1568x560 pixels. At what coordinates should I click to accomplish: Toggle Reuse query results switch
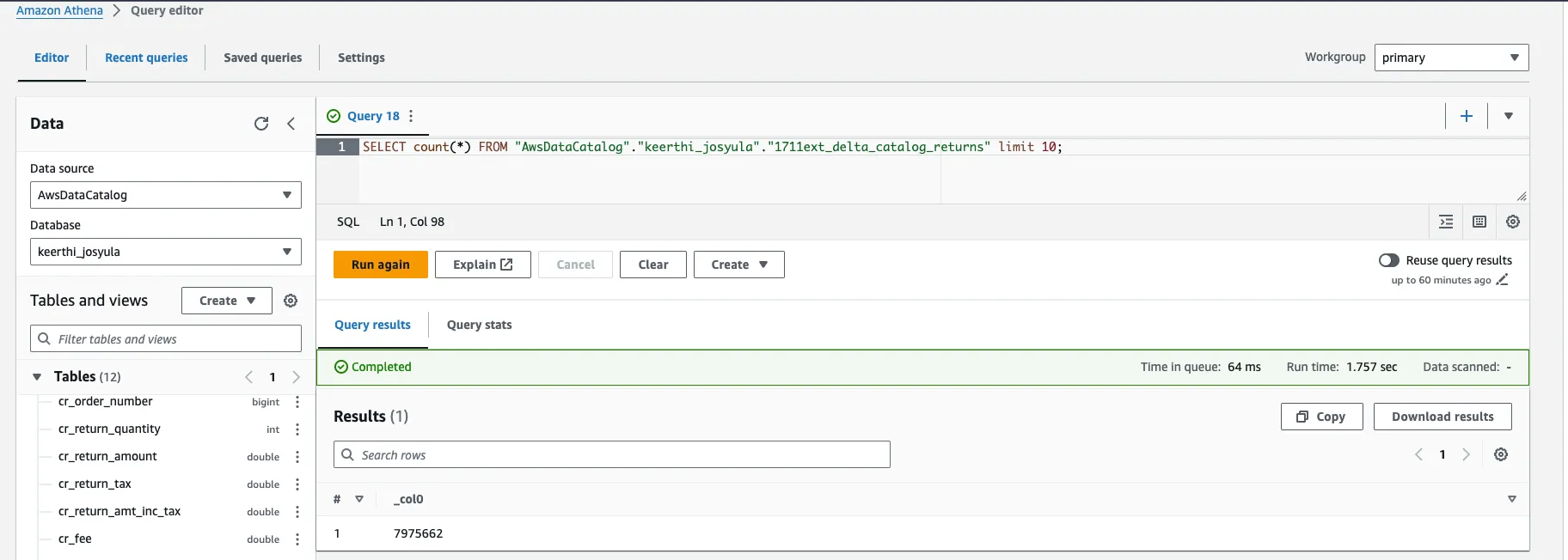(x=1388, y=260)
